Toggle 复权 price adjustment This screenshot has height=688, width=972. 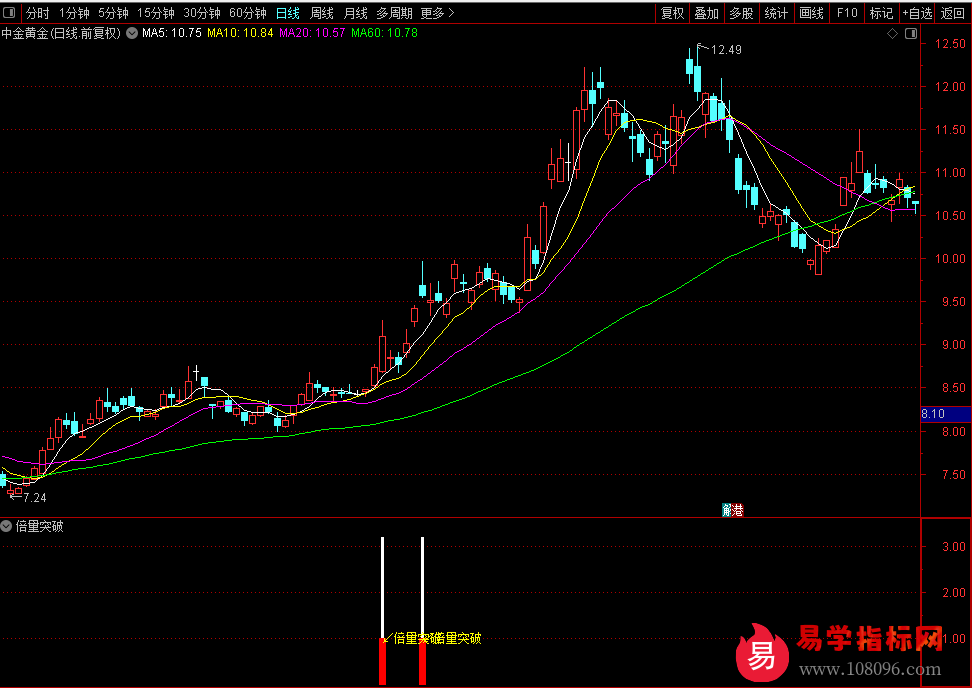(x=673, y=13)
